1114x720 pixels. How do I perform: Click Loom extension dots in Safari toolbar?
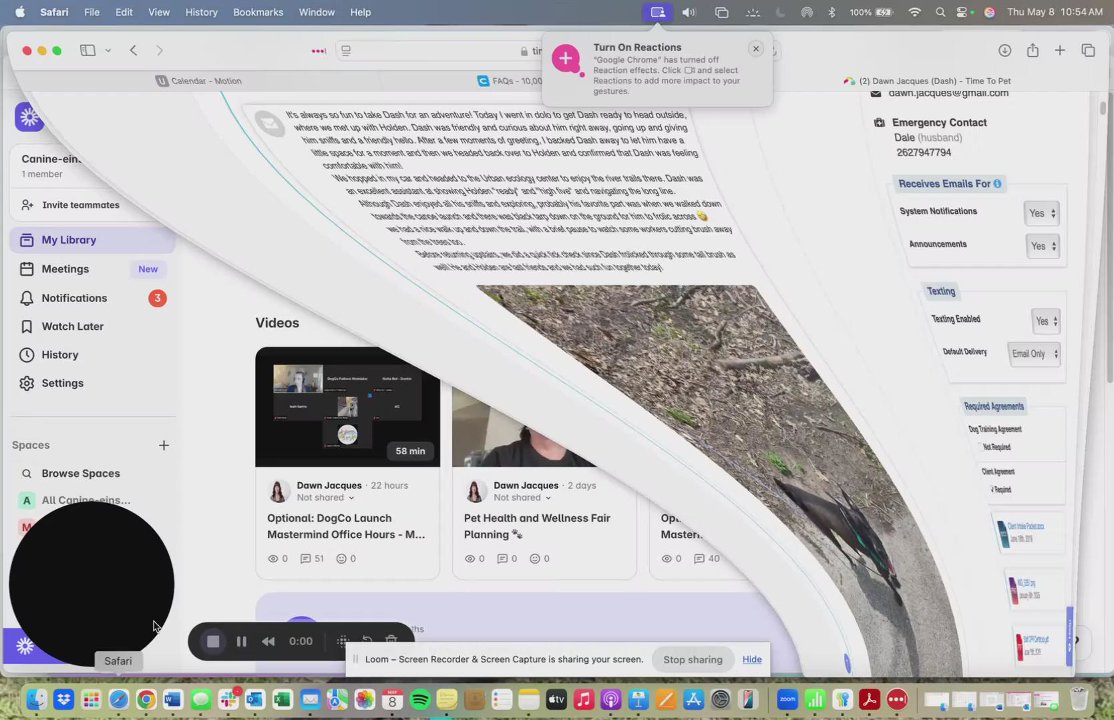click(318, 50)
